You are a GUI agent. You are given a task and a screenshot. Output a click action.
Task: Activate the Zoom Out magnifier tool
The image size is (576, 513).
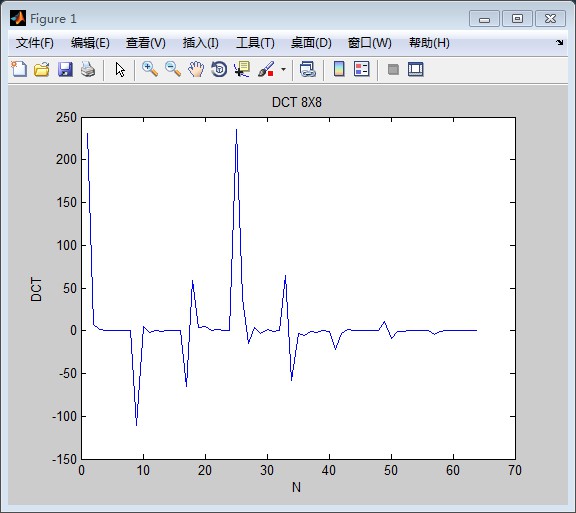[173, 69]
